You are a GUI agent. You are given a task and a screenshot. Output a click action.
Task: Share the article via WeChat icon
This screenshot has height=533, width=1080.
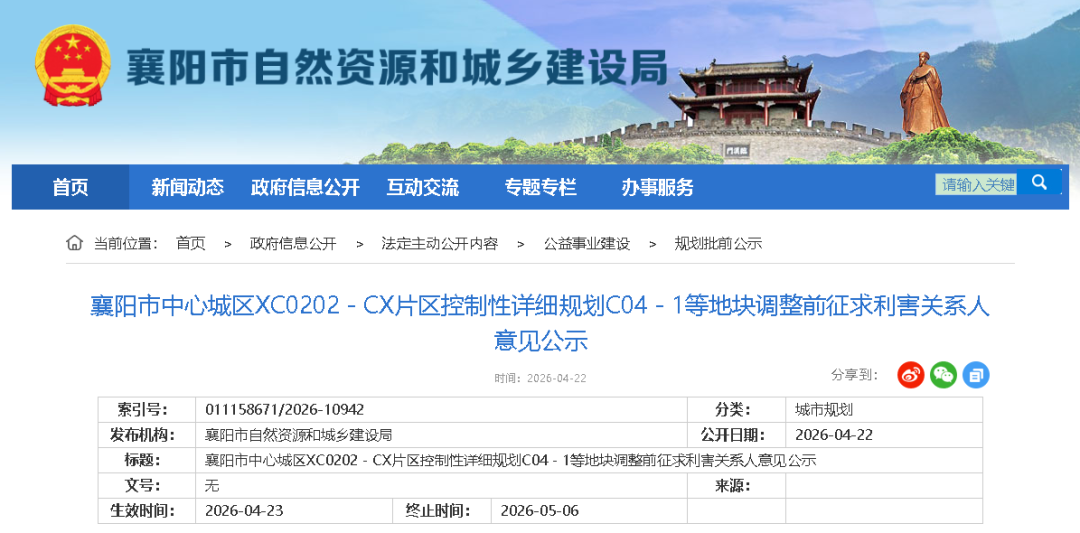943,375
